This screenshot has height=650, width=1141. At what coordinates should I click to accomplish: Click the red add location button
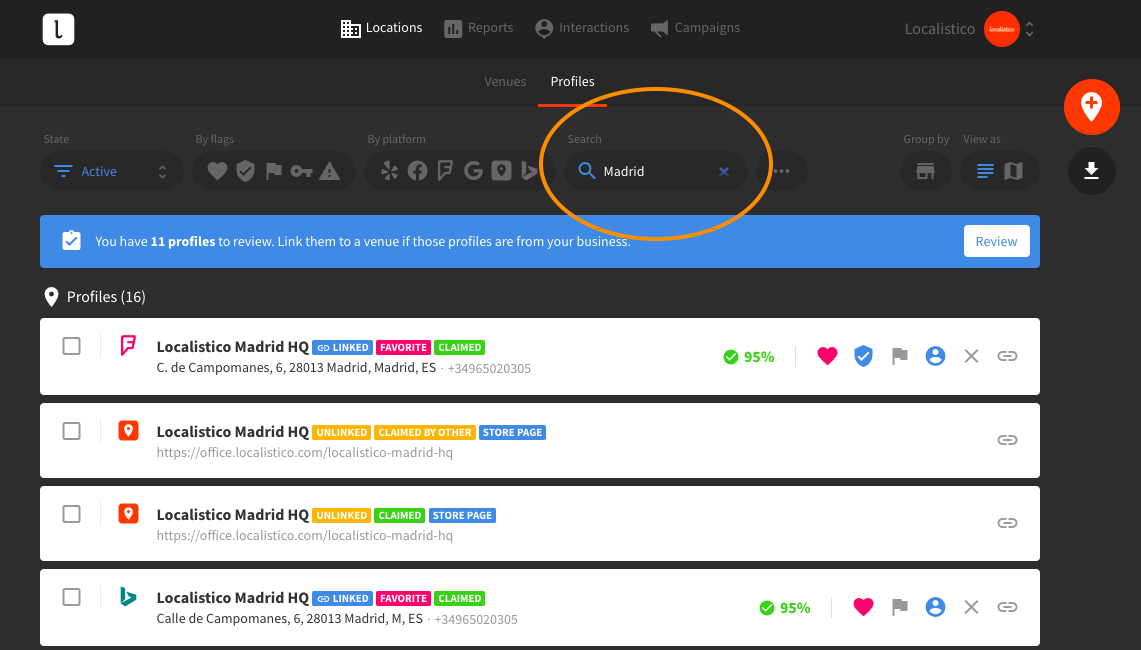[1092, 107]
